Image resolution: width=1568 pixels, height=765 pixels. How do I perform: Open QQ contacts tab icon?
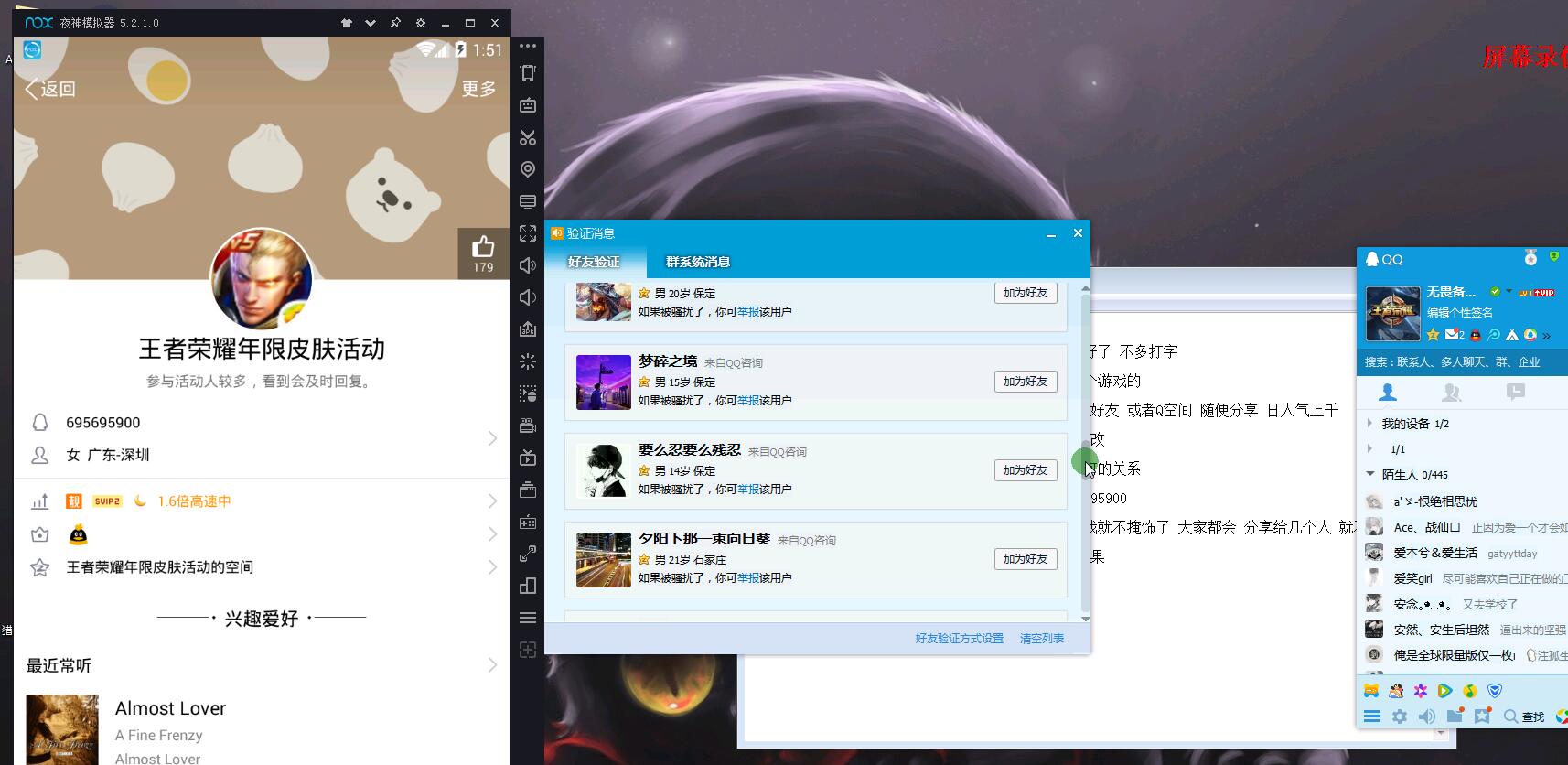(1388, 393)
